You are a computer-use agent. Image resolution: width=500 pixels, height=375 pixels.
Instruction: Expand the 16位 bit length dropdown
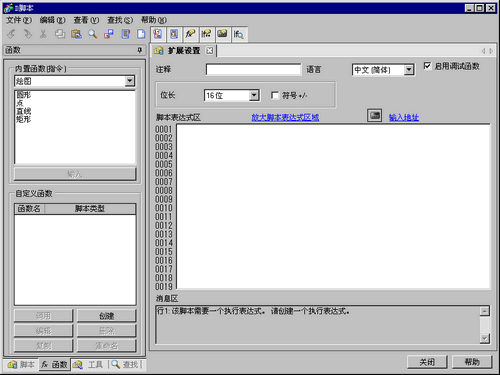point(254,95)
